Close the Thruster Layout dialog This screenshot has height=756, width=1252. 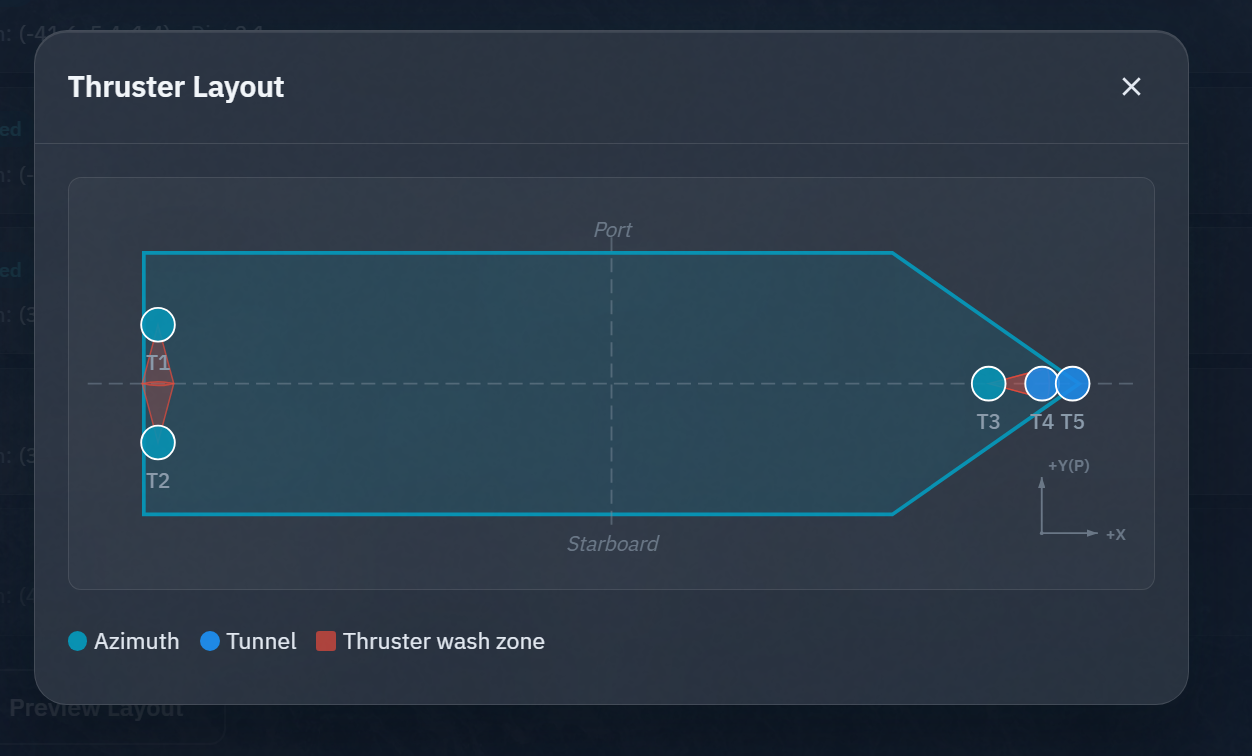pos(1131,87)
